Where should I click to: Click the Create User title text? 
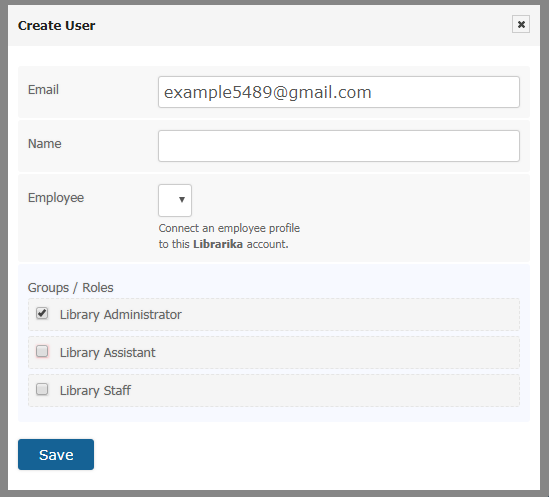coord(56,26)
